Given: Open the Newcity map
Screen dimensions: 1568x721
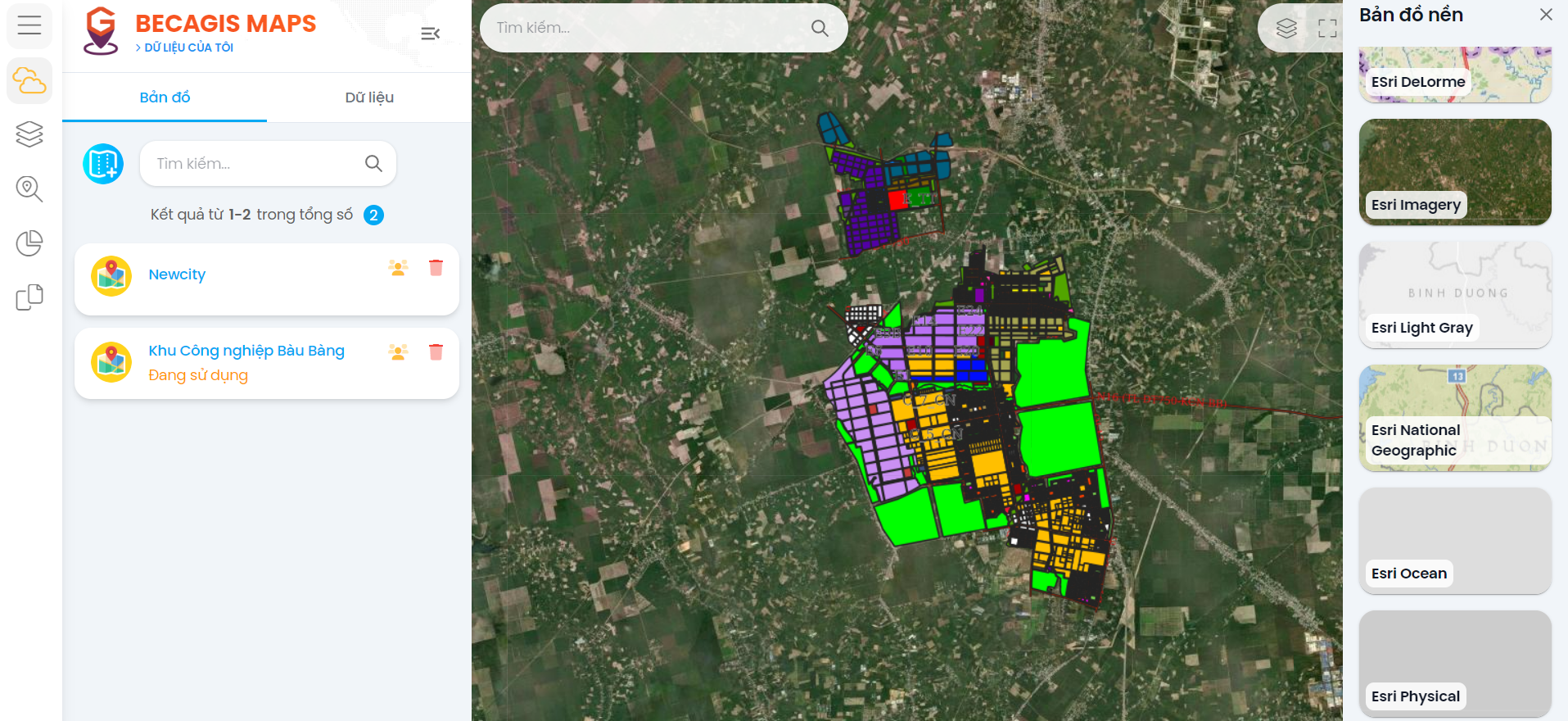Looking at the screenshot, I should [x=177, y=274].
